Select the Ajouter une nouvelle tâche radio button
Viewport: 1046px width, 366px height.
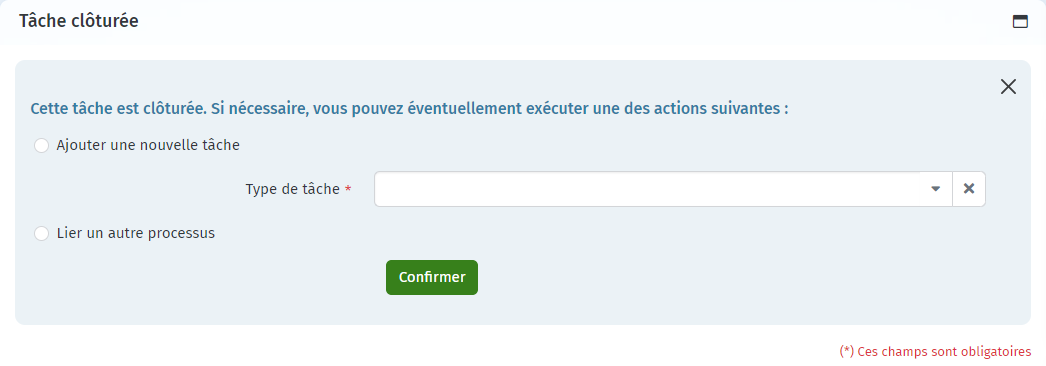click(41, 145)
